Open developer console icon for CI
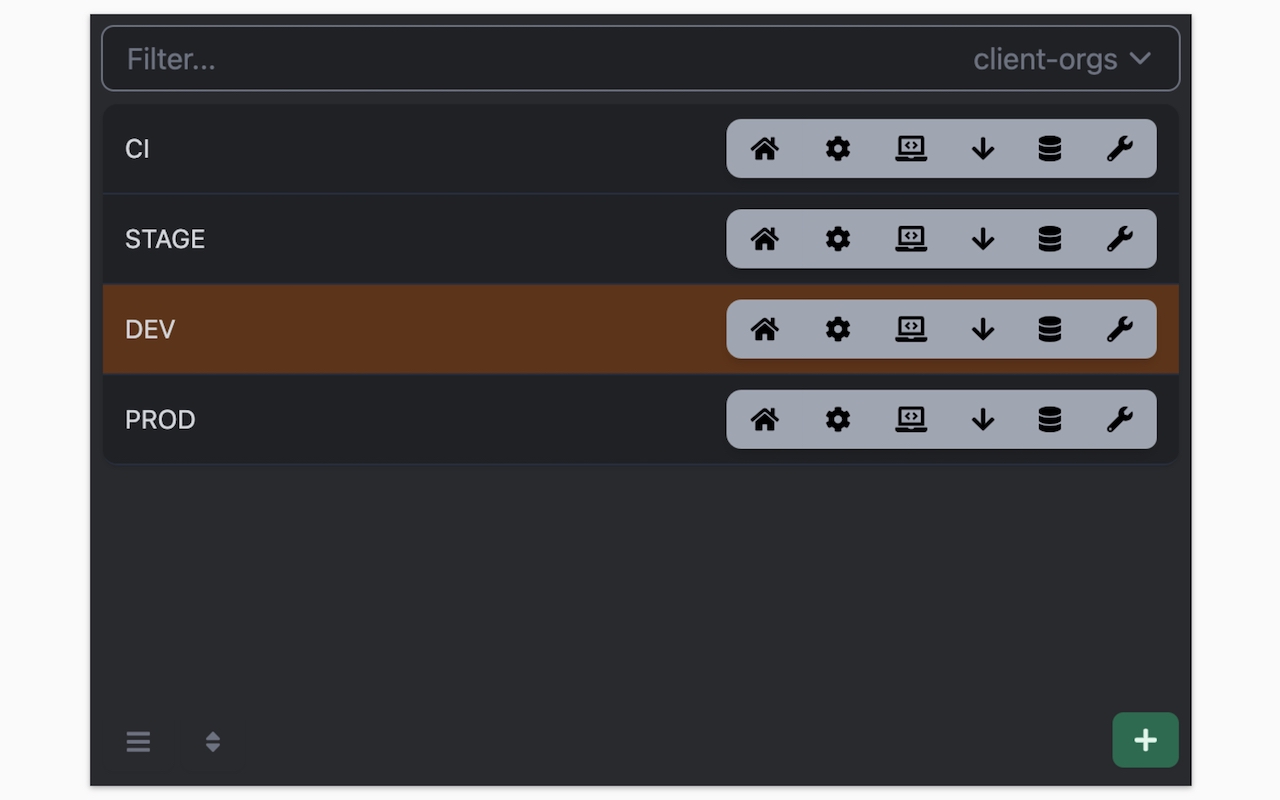The width and height of the screenshot is (1280, 800). [x=910, y=149]
